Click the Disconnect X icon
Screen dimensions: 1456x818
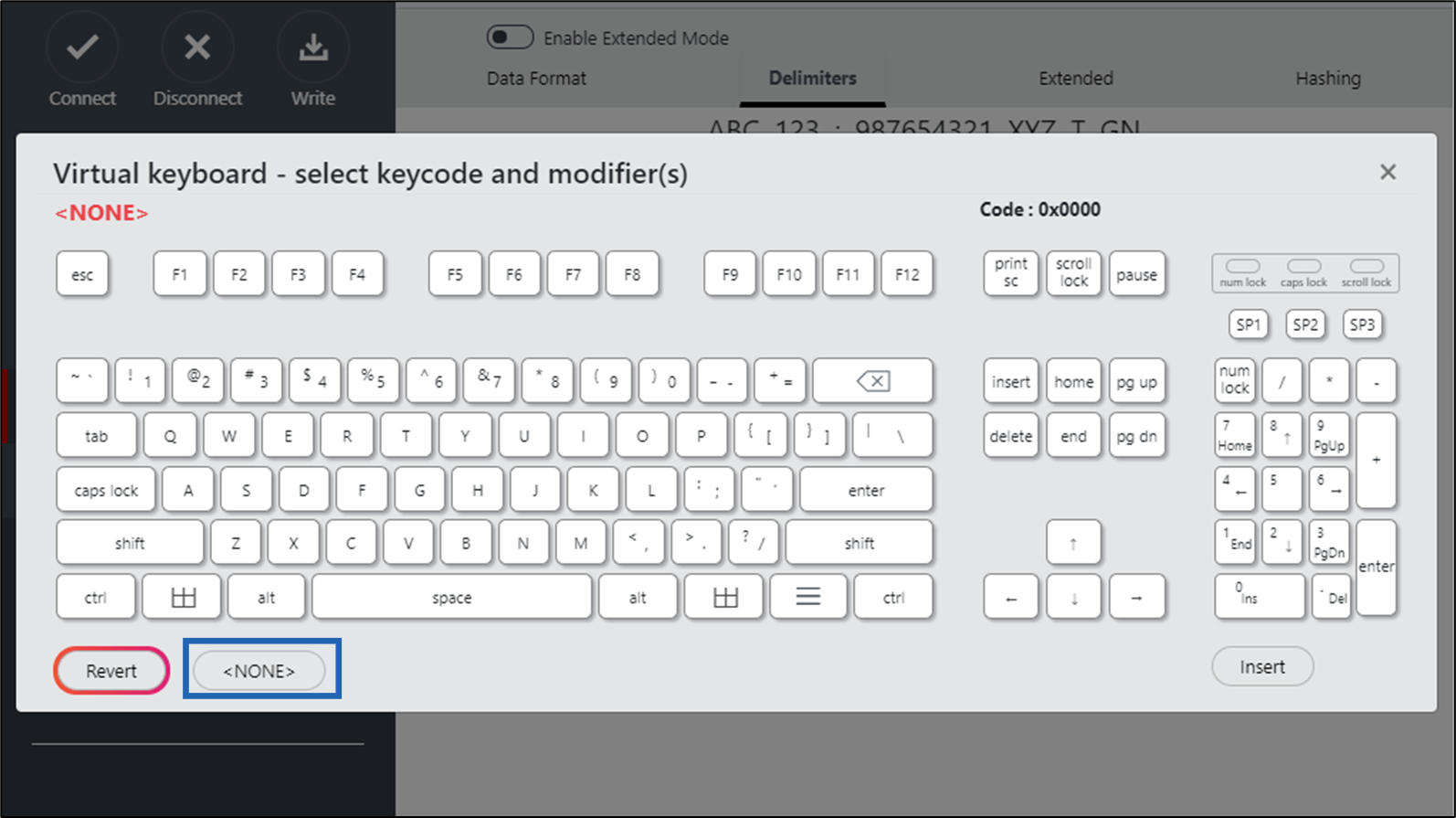tap(197, 47)
